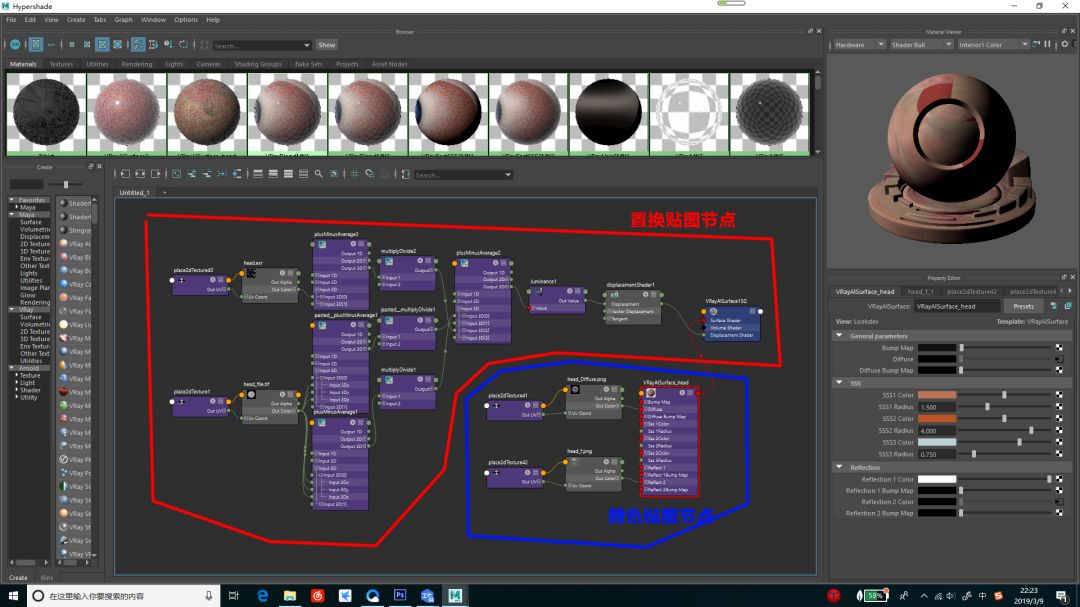Click the remove selected nodes from graph icon

[x=207, y=174]
